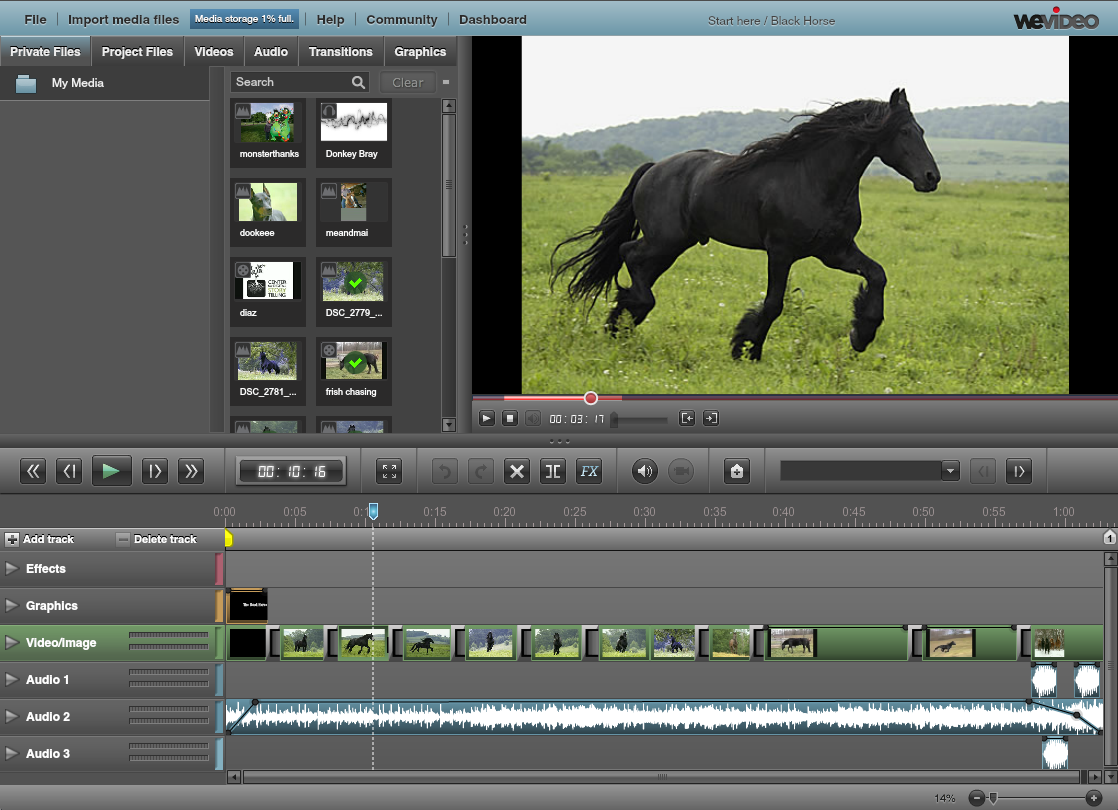Image resolution: width=1118 pixels, height=810 pixels.
Task: Open the dropdown in the timeline toolbar
Action: [x=950, y=471]
